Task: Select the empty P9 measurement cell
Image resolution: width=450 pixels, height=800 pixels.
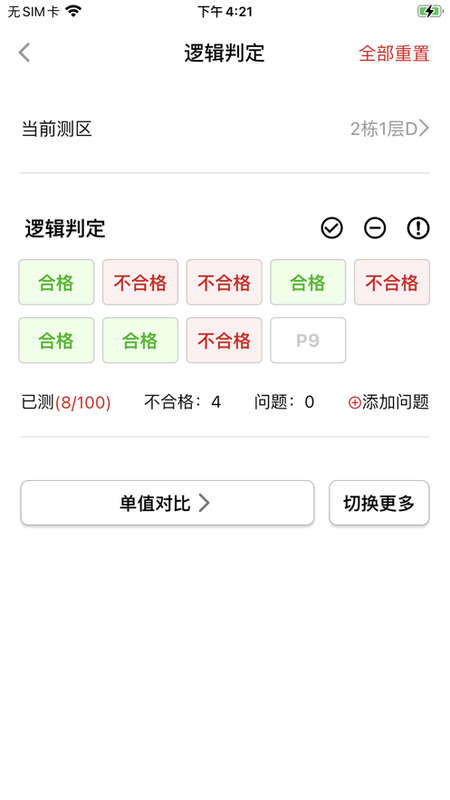Action: [x=308, y=340]
